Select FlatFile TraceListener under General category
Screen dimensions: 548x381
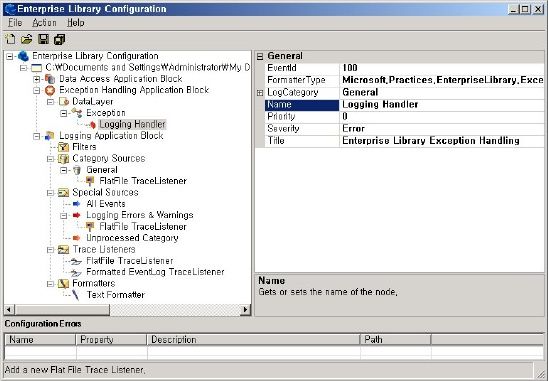143,181
